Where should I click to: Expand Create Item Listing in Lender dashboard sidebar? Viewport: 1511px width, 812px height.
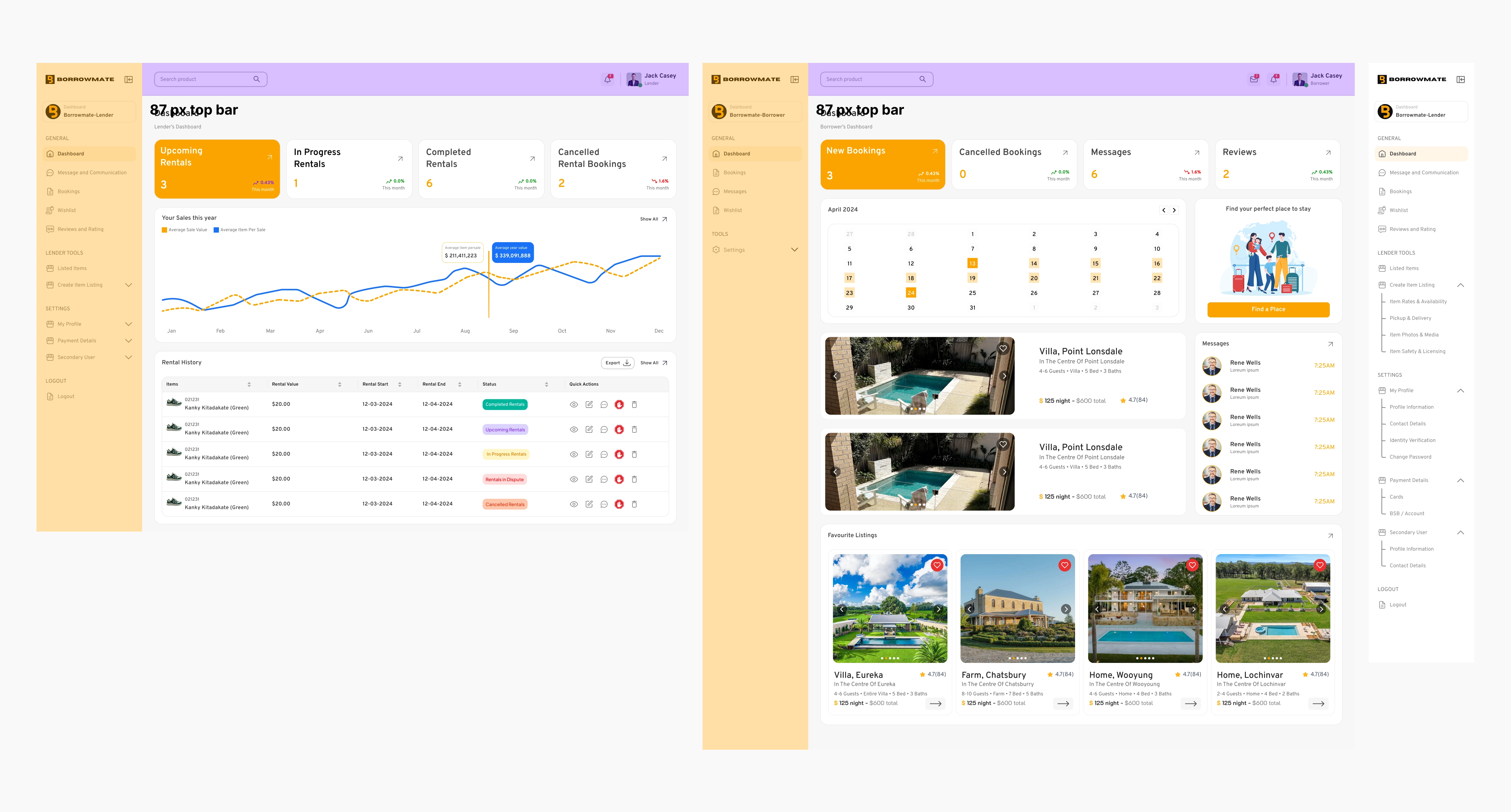tap(128, 285)
